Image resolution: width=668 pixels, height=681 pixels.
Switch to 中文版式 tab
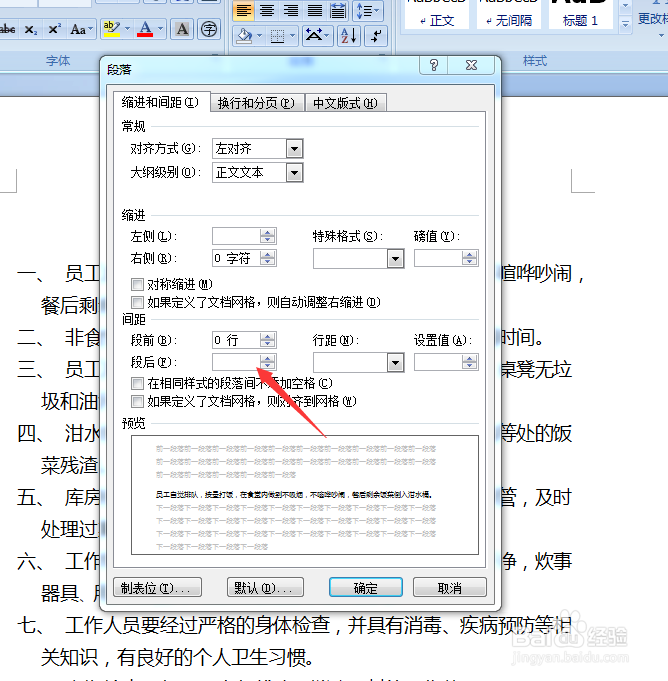pos(345,103)
